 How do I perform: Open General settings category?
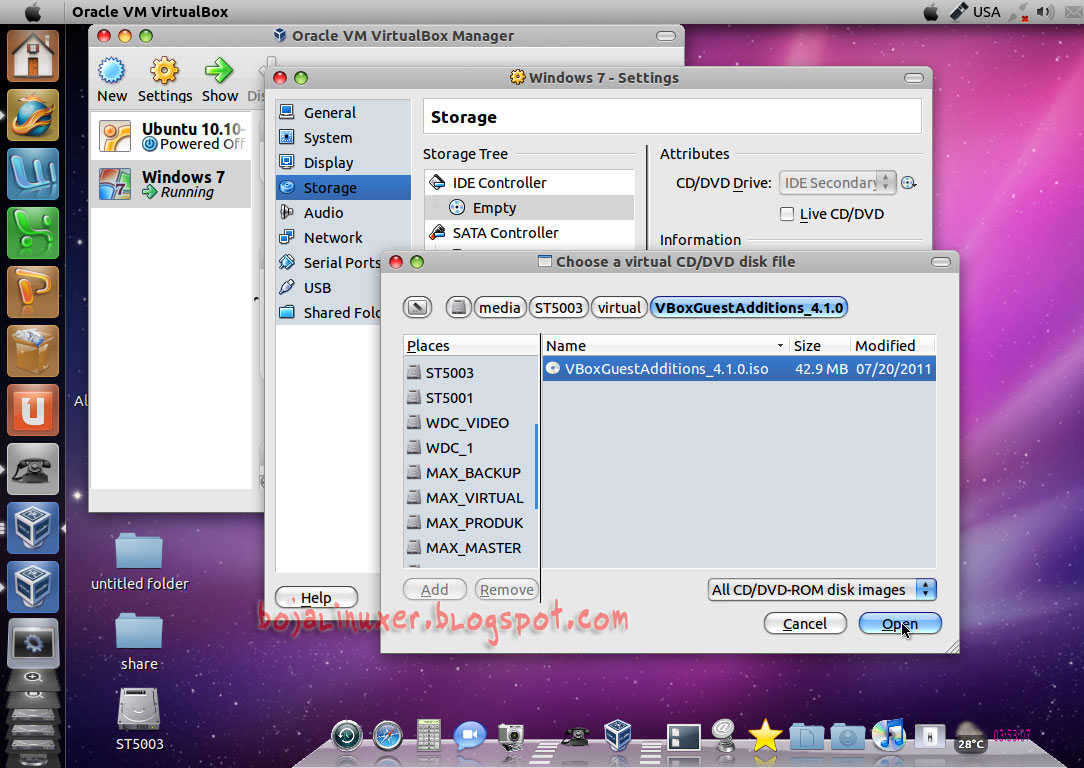coord(343,113)
